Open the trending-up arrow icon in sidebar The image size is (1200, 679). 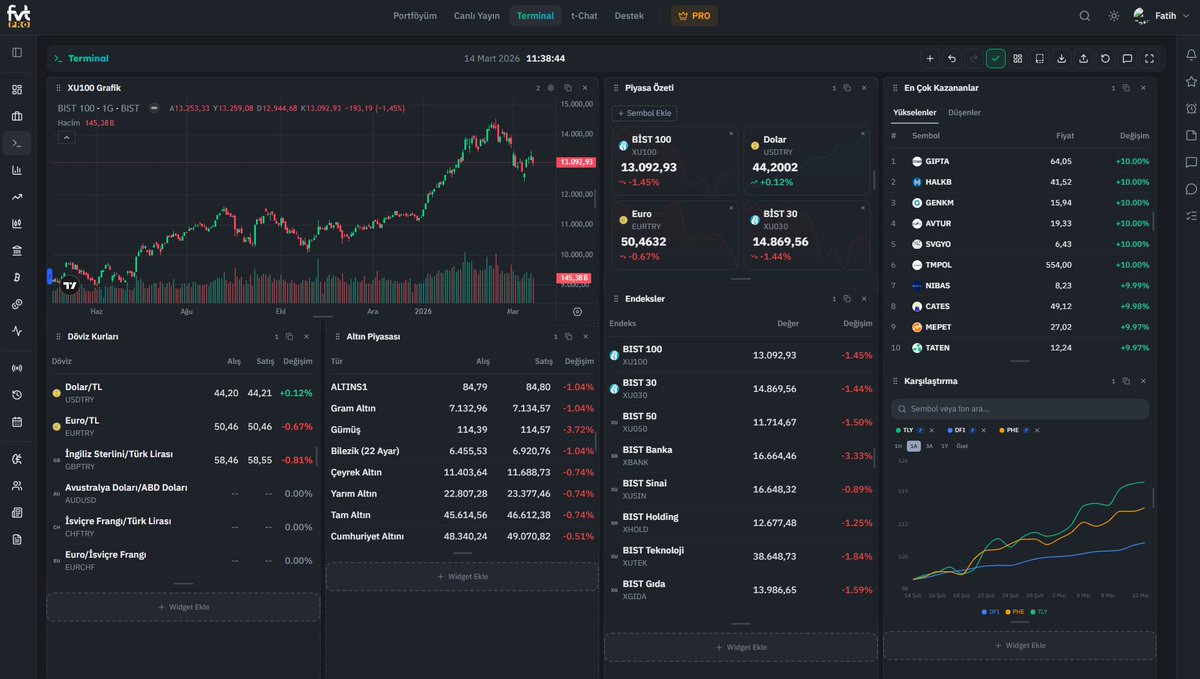17,197
